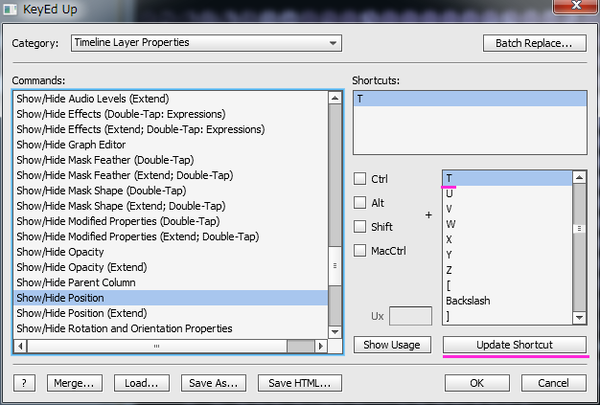Choose key Z in the key list
Image resolution: width=600 pixels, height=405 pixels.
507,270
